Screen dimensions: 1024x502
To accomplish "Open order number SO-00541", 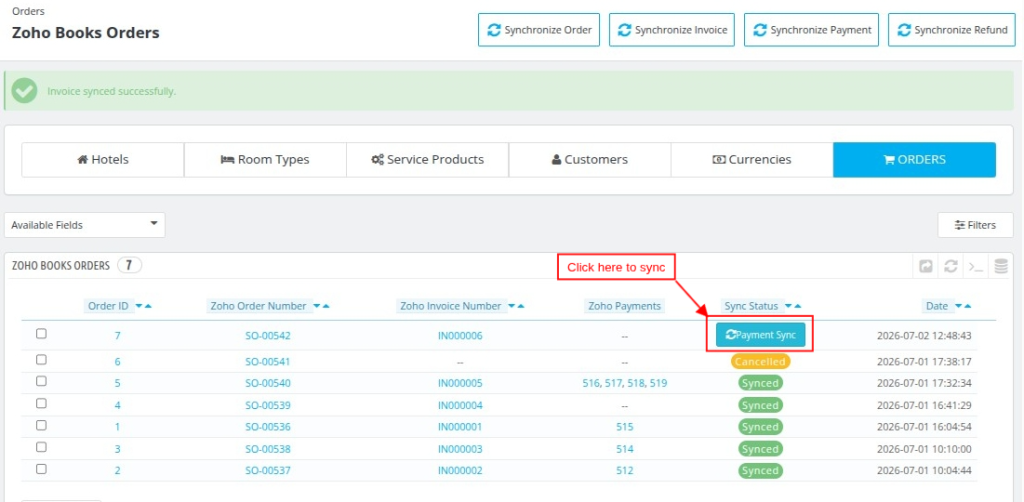I will tap(268, 362).
